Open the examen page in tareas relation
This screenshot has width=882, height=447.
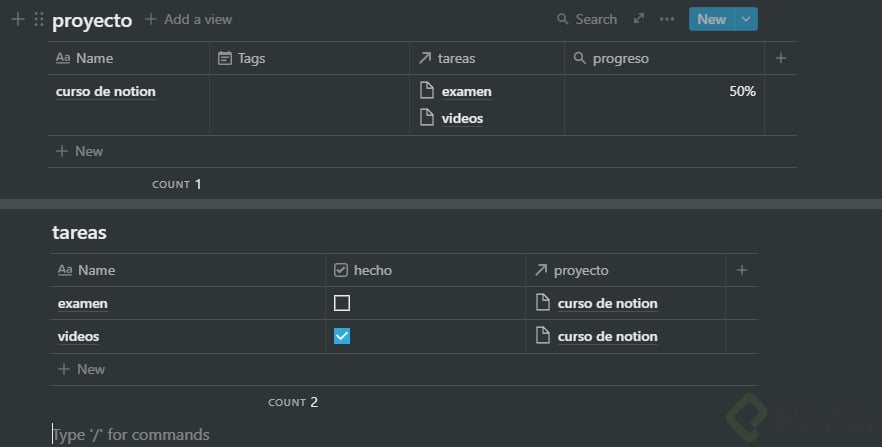(466, 91)
